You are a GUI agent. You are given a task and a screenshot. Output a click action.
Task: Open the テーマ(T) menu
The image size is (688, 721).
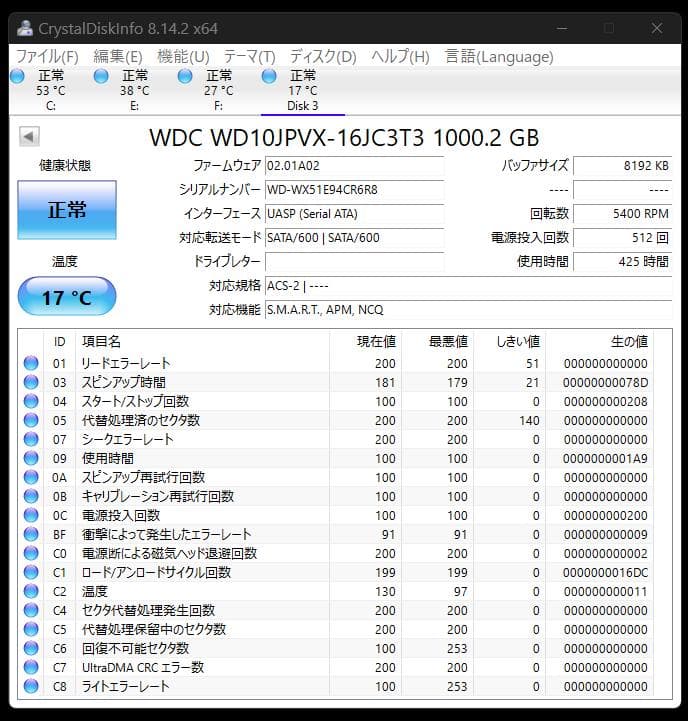249,57
